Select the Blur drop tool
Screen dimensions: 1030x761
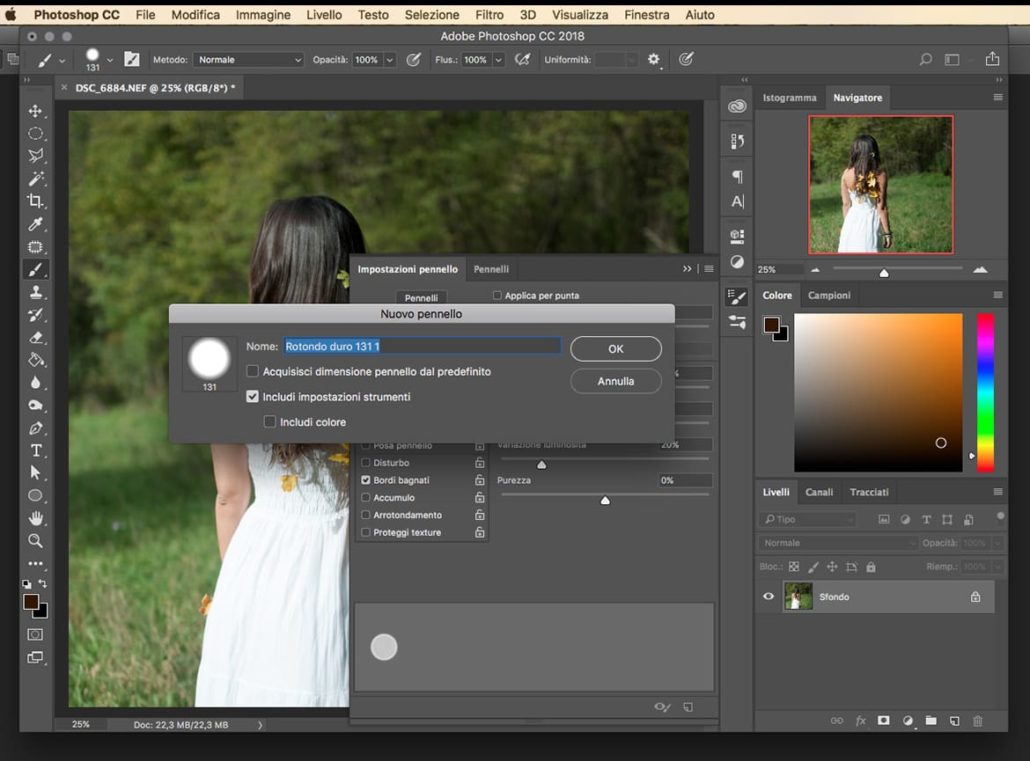35,382
